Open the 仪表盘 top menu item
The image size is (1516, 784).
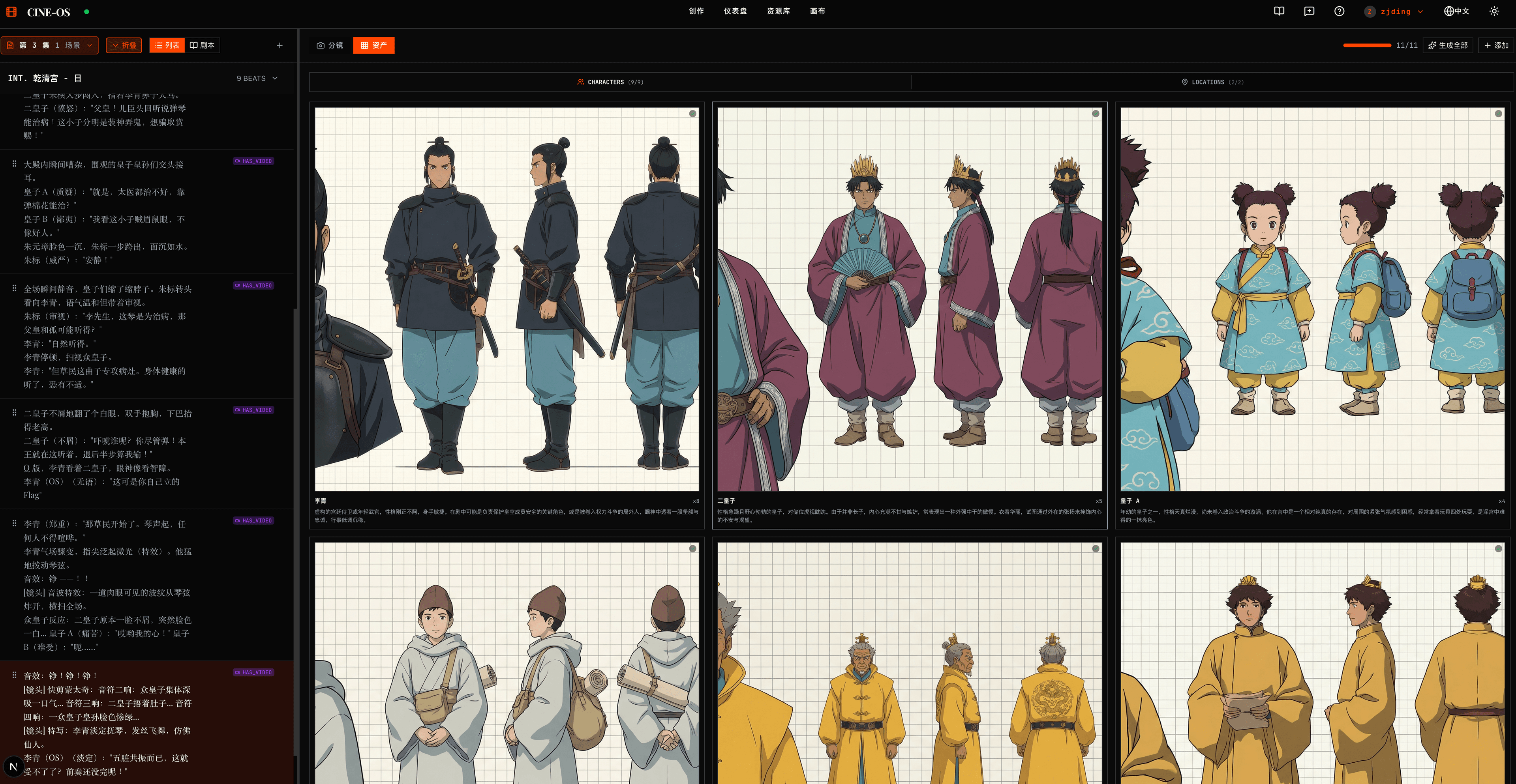[735, 11]
